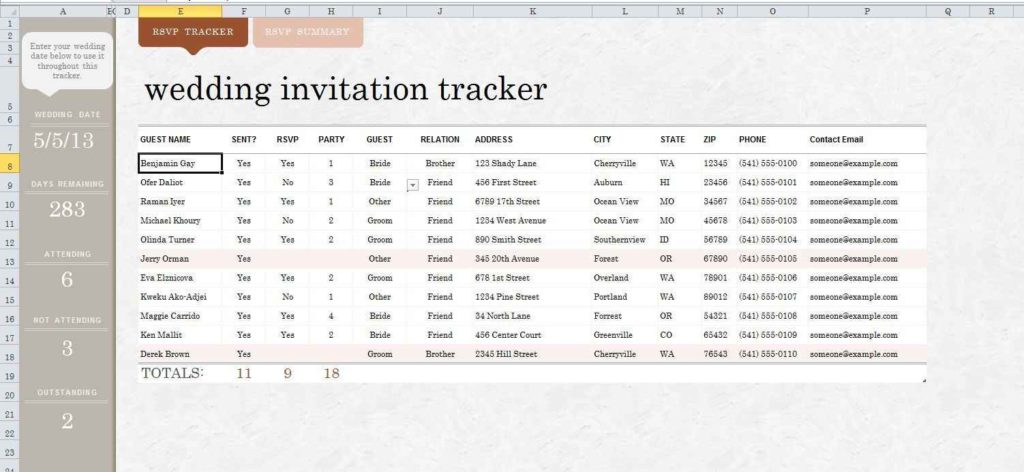Click the not attending count 3
The height and width of the screenshot is (472, 1024).
click(x=67, y=349)
